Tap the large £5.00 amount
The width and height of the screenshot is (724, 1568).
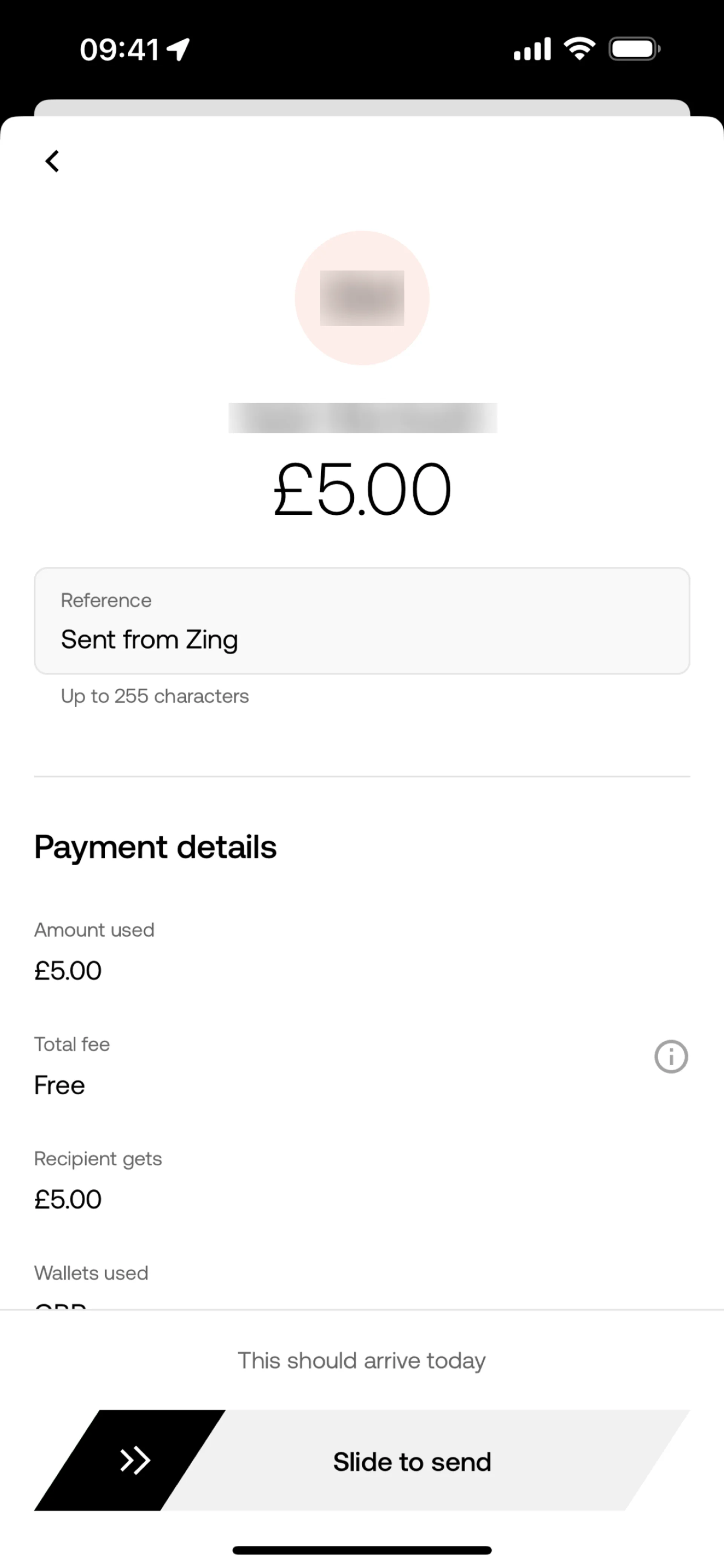[362, 490]
